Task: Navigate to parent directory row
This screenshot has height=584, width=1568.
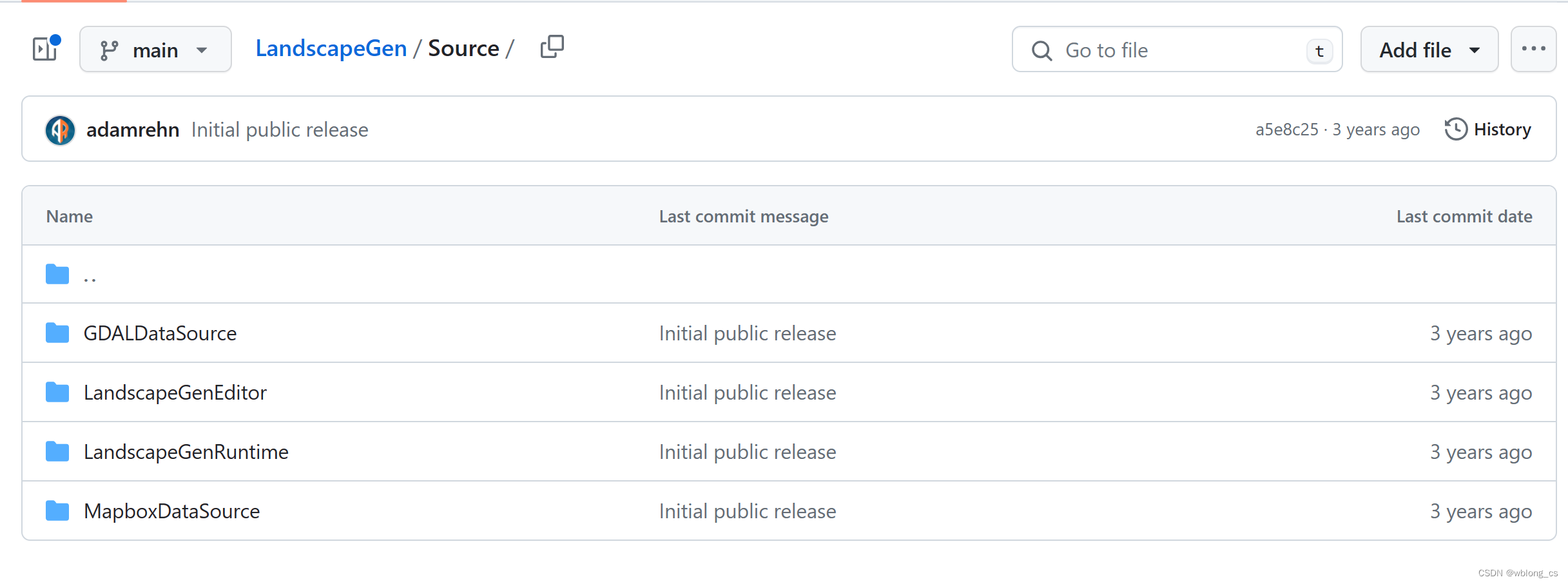Action: click(x=789, y=275)
